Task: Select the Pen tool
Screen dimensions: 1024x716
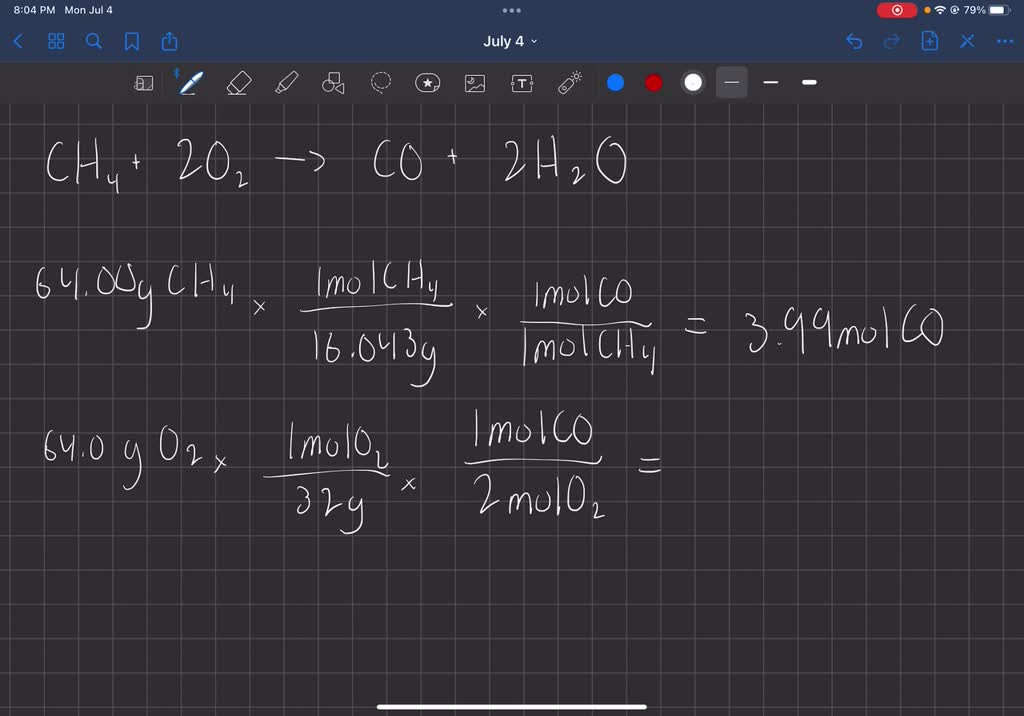Action: tap(190, 83)
